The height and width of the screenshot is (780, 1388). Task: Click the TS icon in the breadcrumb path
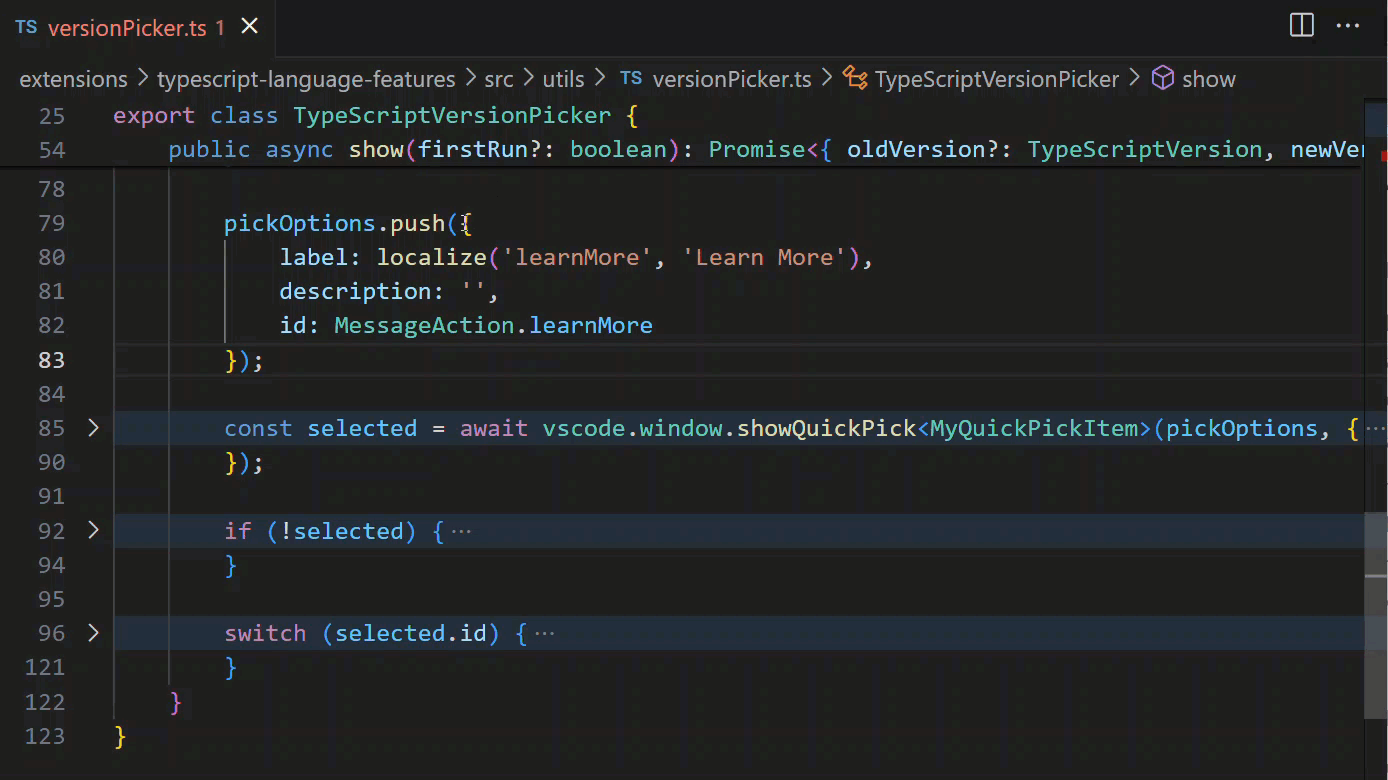click(x=630, y=79)
